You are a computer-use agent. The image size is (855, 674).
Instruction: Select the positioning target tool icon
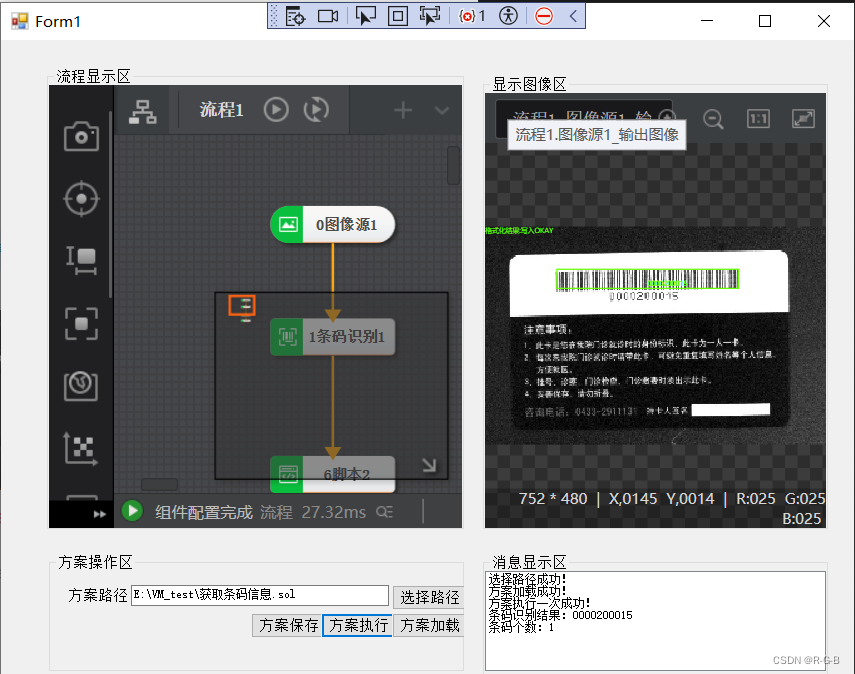(x=81, y=198)
